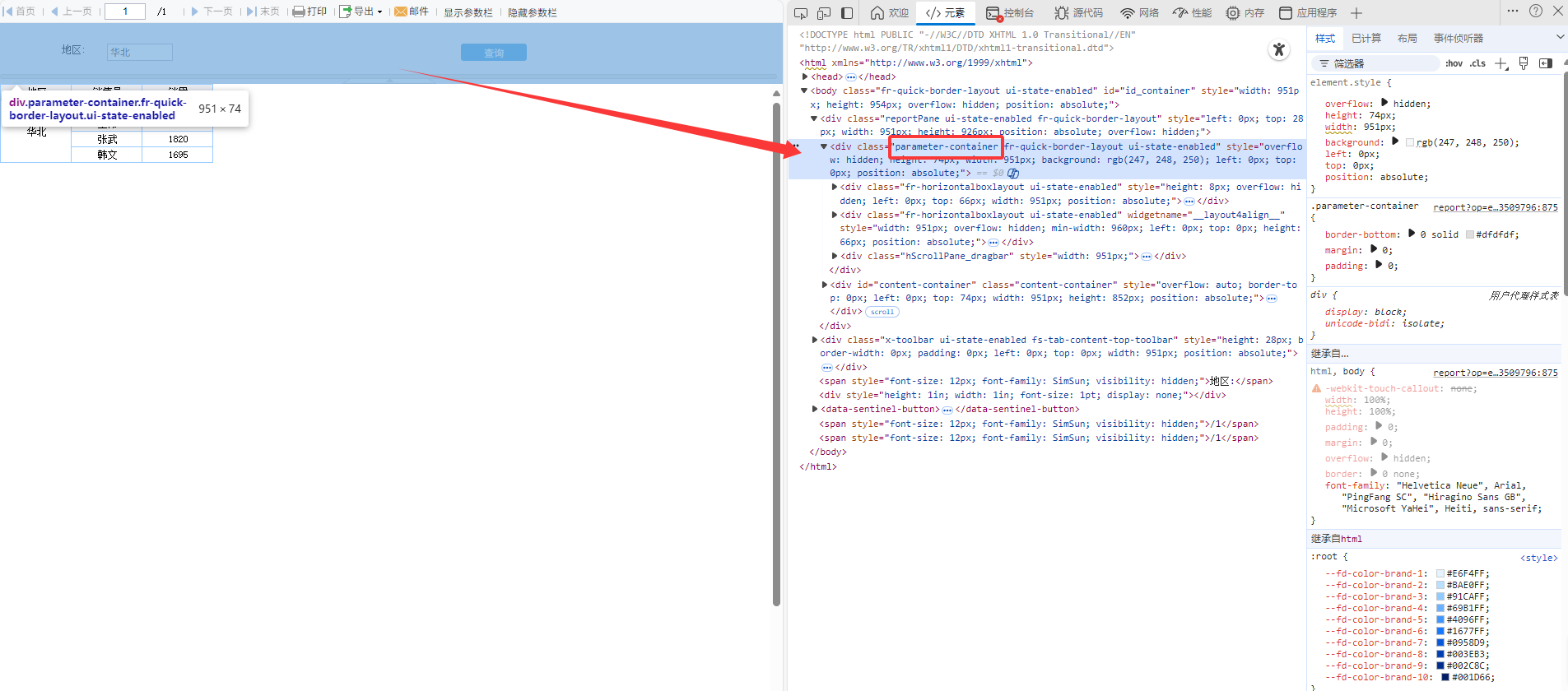Screen dimensions: 1568x691
Task: Open the accessibility floating icon
Action: click(1278, 50)
